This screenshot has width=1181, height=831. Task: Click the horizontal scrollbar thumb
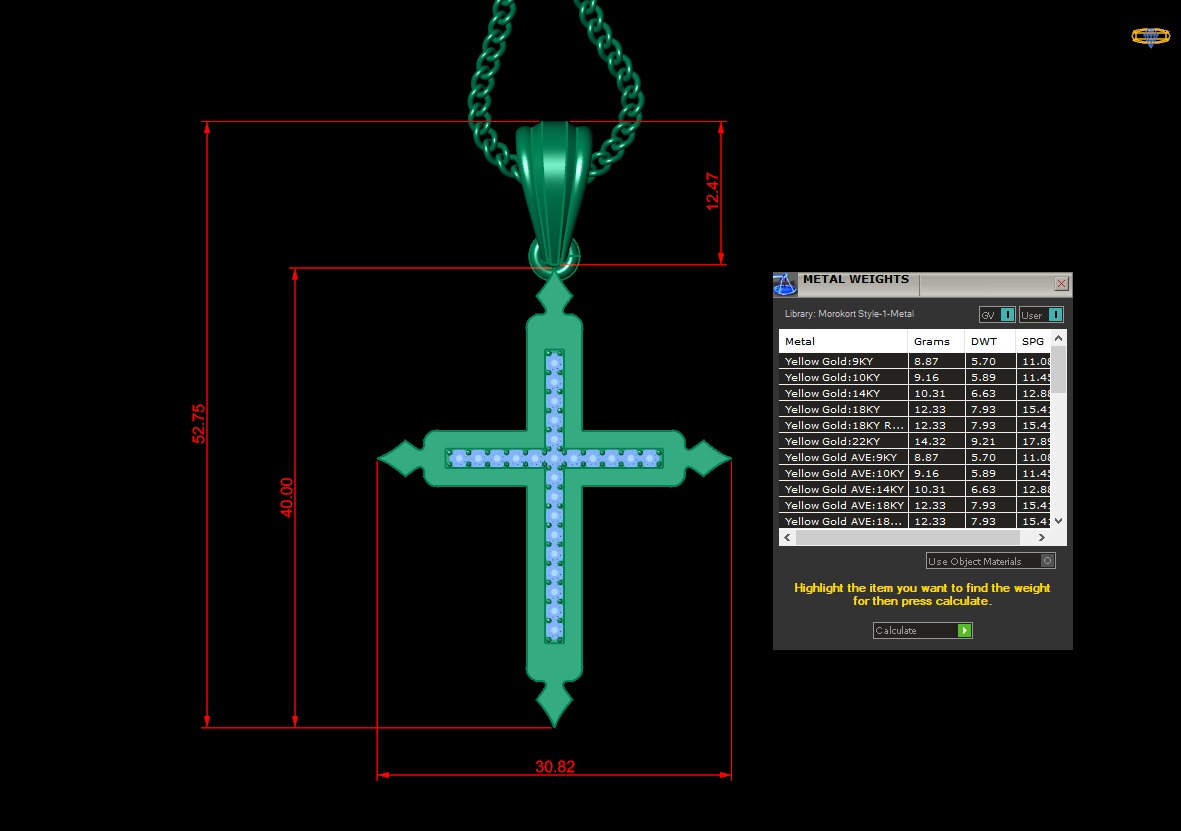coord(908,537)
